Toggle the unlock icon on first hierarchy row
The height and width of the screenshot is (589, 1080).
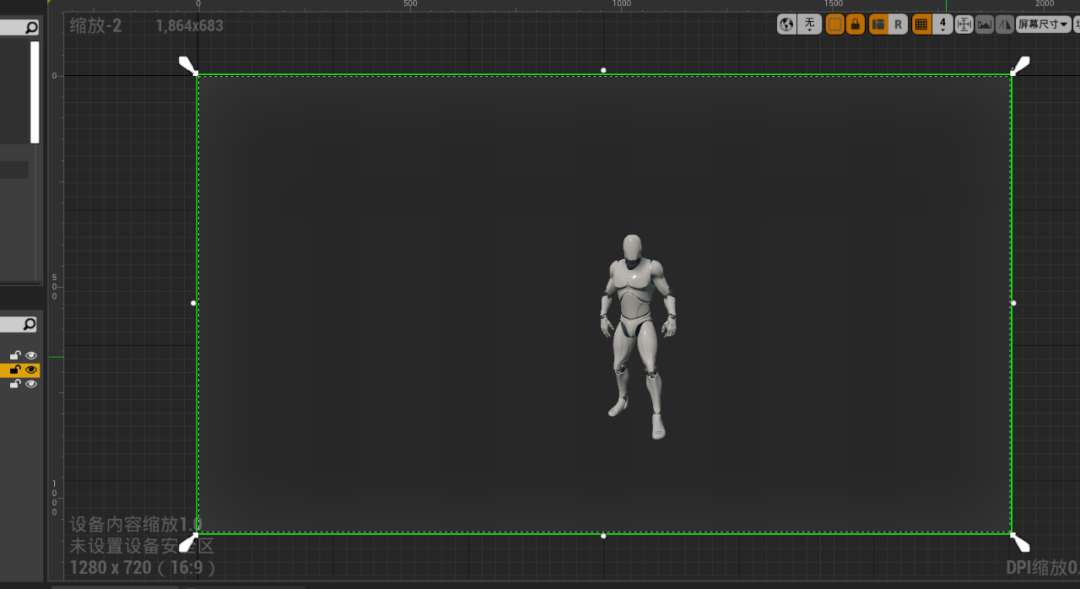[x=15, y=355]
